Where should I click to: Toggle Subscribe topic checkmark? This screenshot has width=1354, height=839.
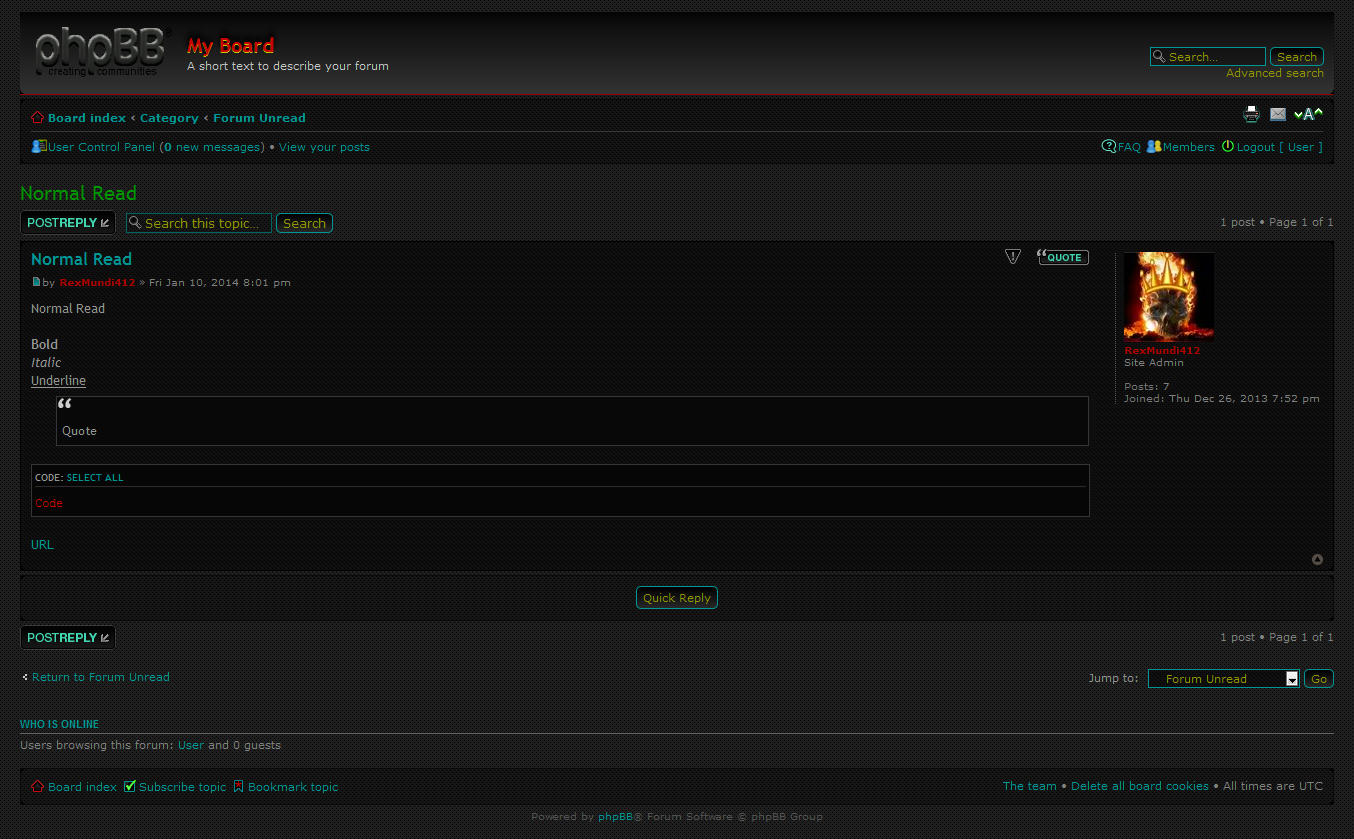click(129, 786)
